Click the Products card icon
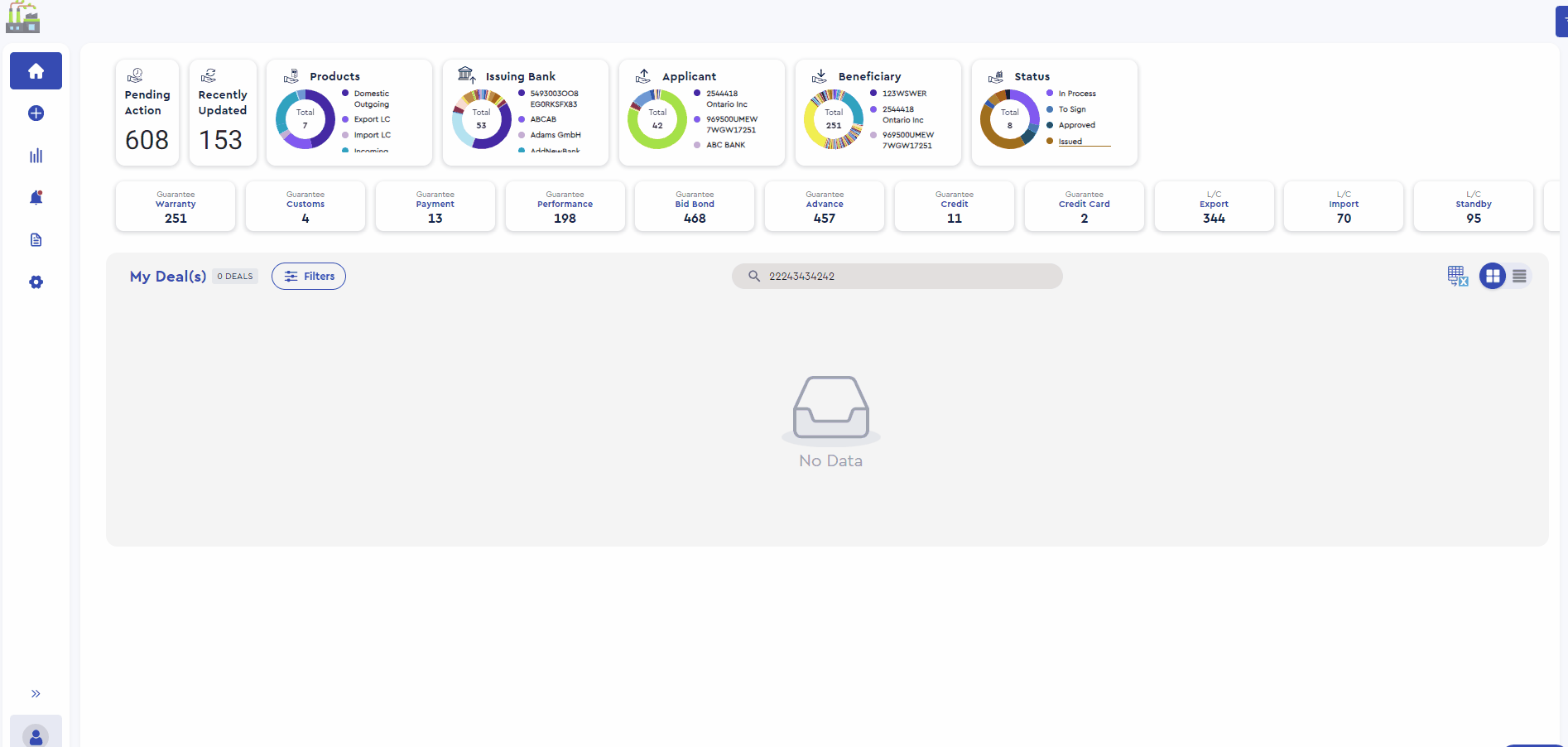Image resolution: width=1568 pixels, height=747 pixels. coord(291,76)
